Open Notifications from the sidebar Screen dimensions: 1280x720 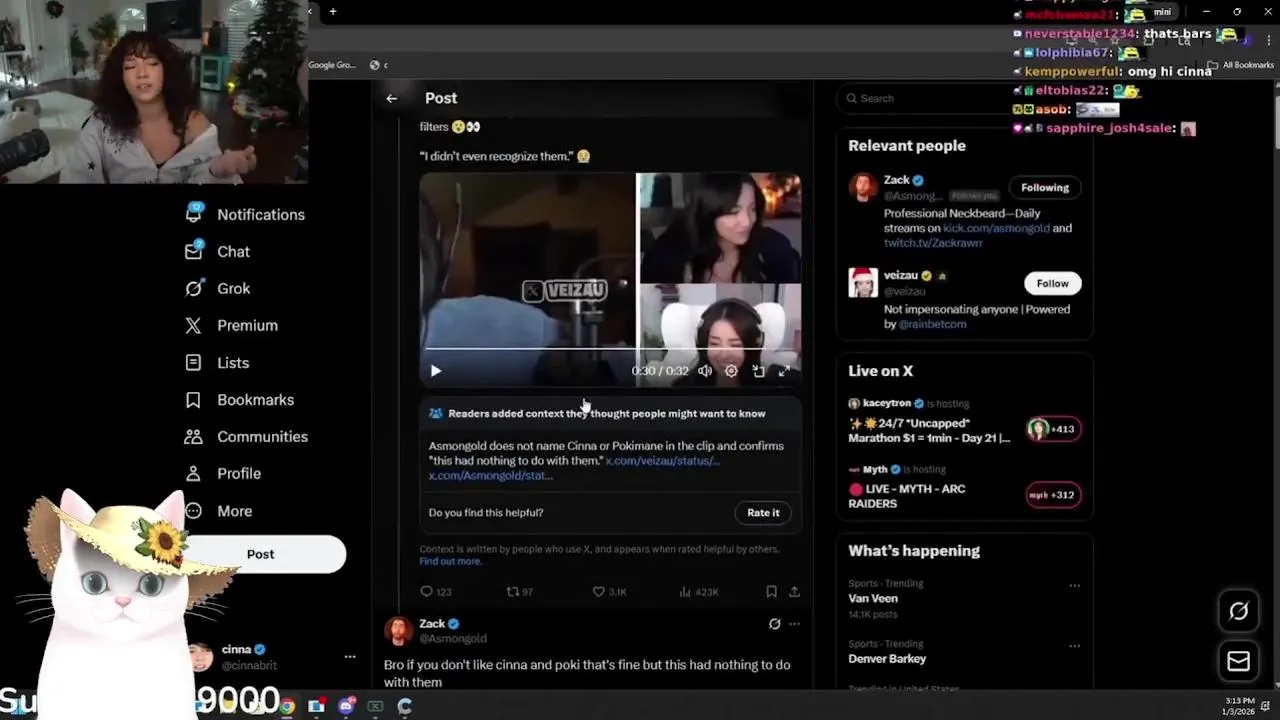245,214
